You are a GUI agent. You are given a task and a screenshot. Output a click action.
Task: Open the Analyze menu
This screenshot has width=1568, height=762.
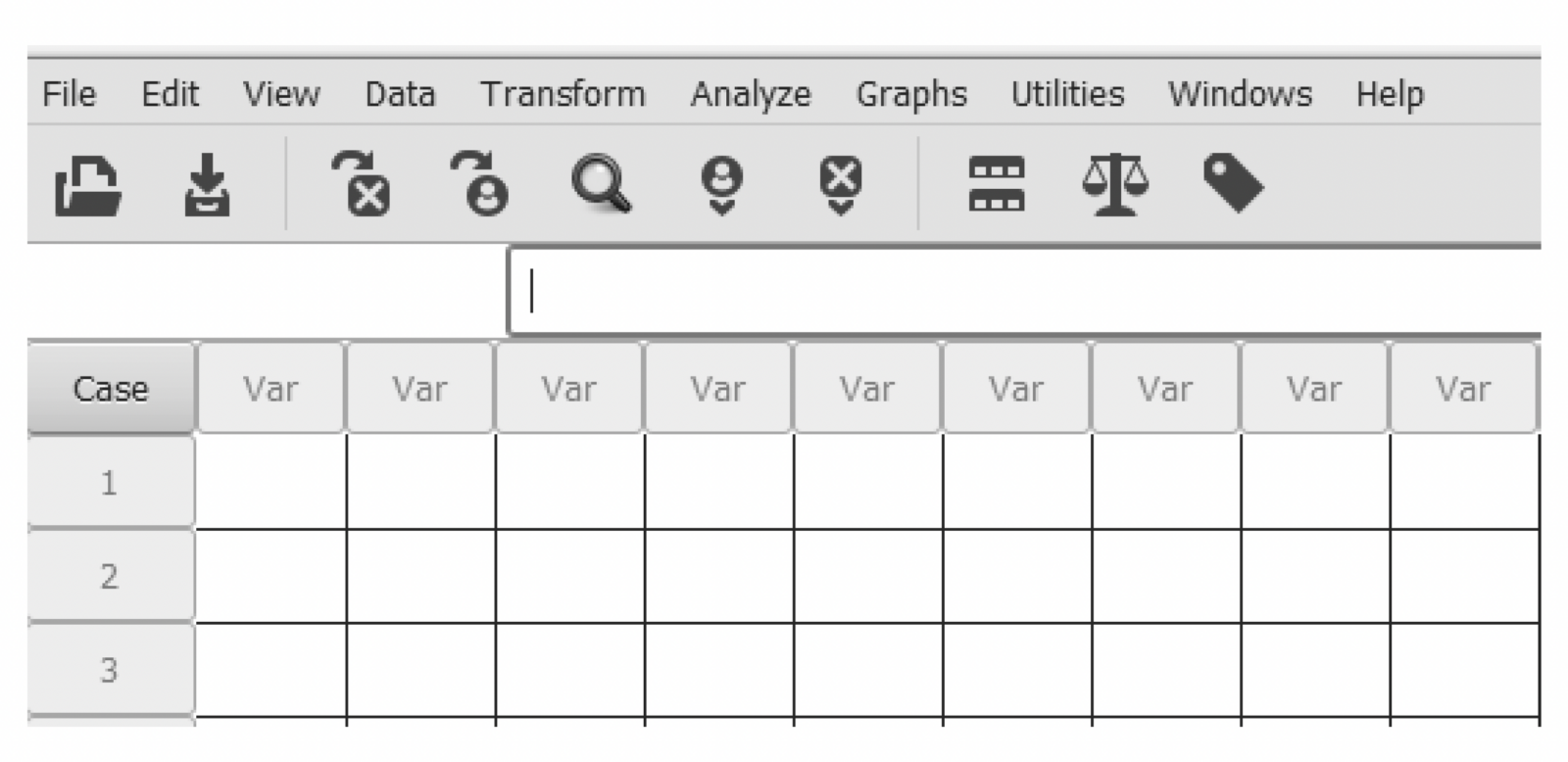point(751,94)
